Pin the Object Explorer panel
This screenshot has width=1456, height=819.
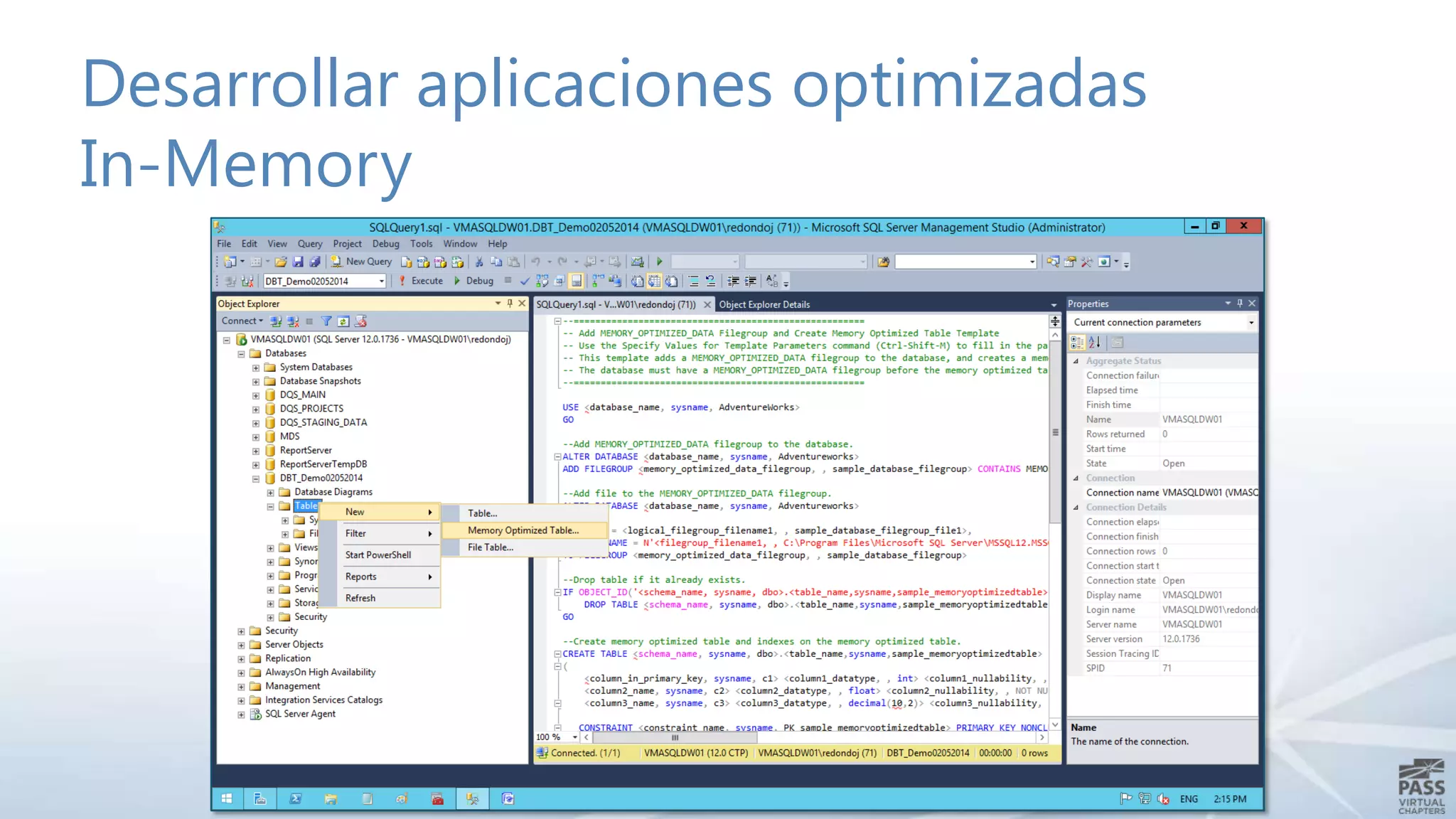pyautogui.click(x=510, y=304)
